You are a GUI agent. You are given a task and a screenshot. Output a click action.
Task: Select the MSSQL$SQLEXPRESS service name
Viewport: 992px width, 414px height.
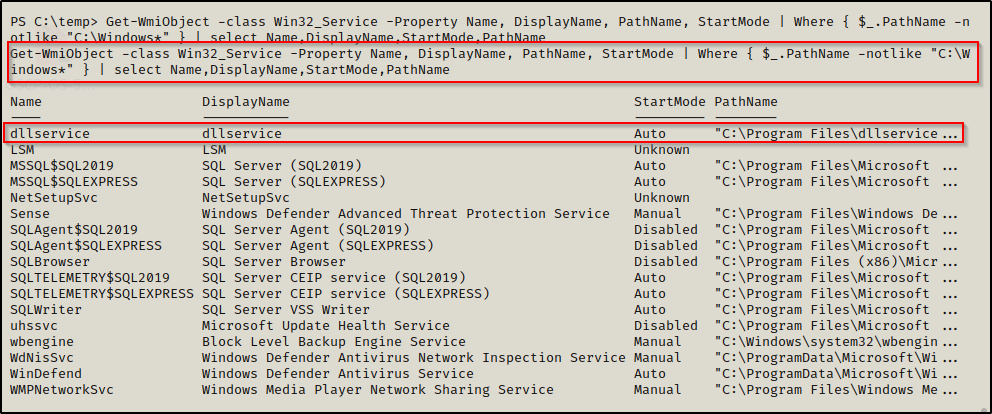pos(74,182)
